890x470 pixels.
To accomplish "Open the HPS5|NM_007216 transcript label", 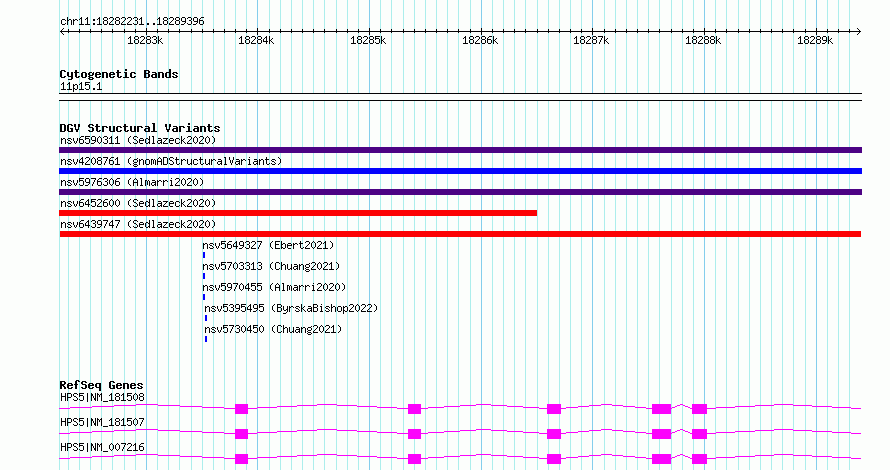I will click(x=102, y=447).
